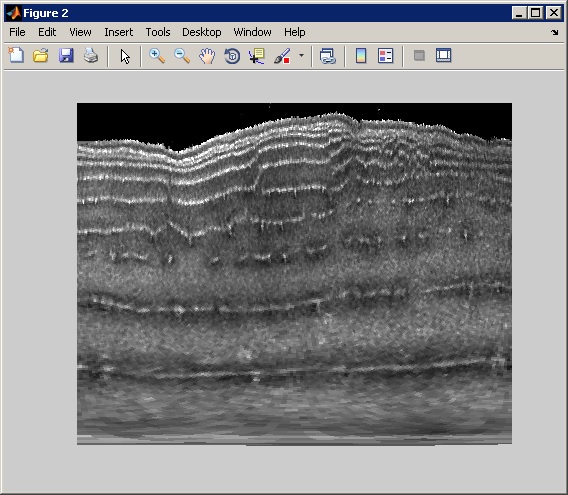Open the Desktop menu
Viewport: 568px width, 495px height.
(x=202, y=32)
